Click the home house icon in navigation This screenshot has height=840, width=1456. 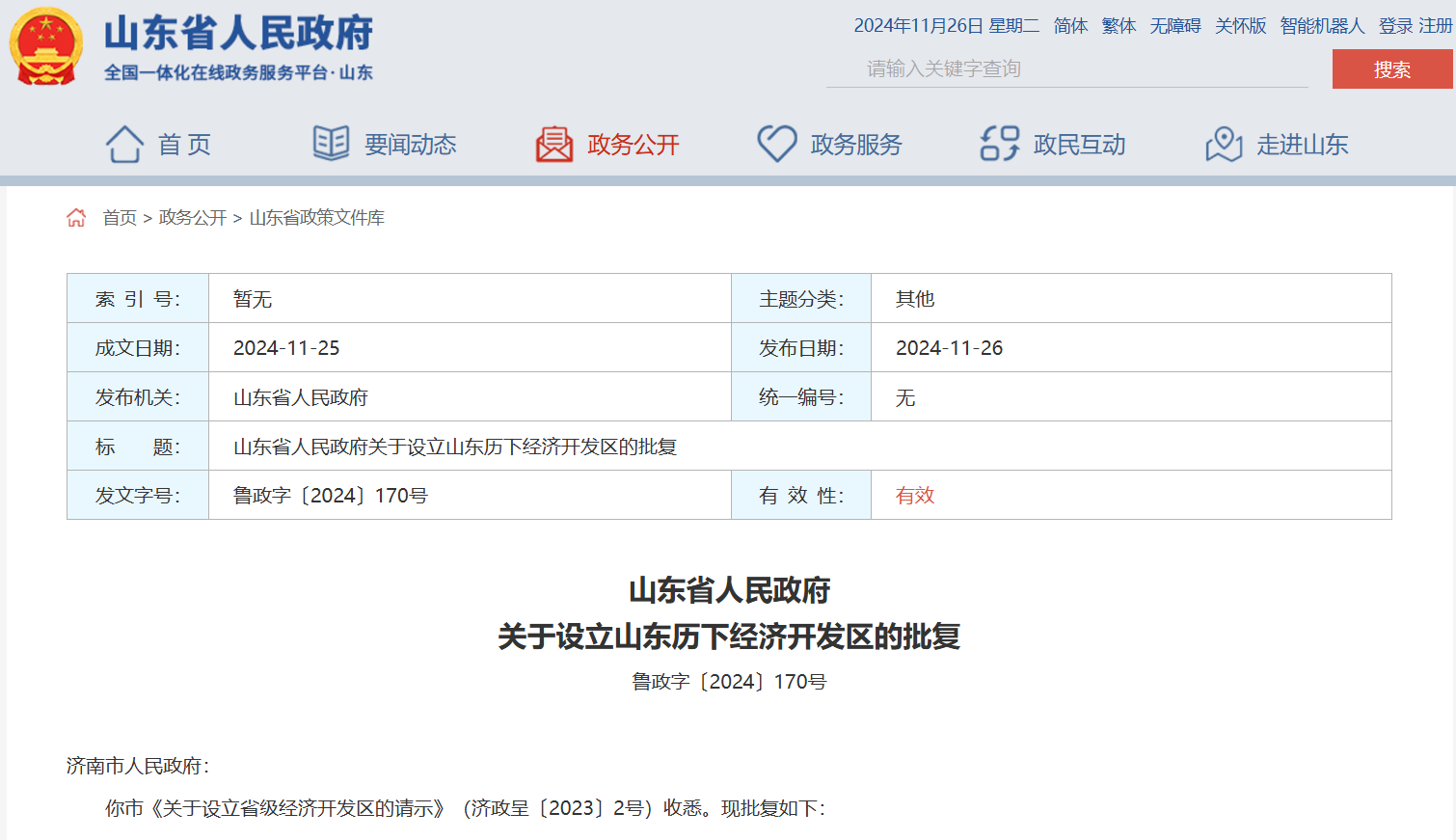pos(124,145)
